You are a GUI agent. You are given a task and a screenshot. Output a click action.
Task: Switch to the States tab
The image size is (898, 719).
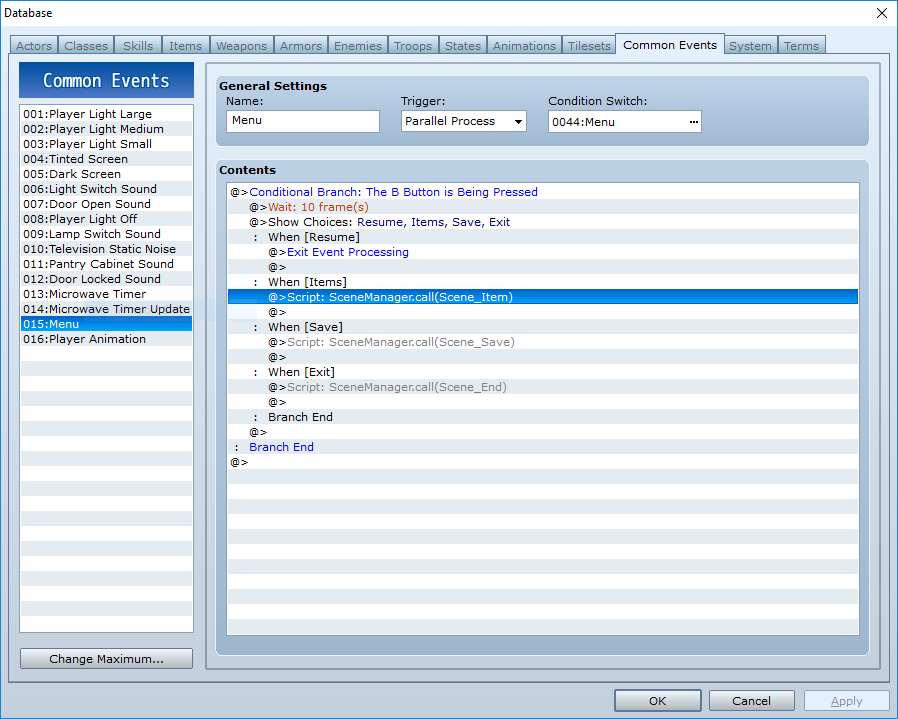point(463,46)
